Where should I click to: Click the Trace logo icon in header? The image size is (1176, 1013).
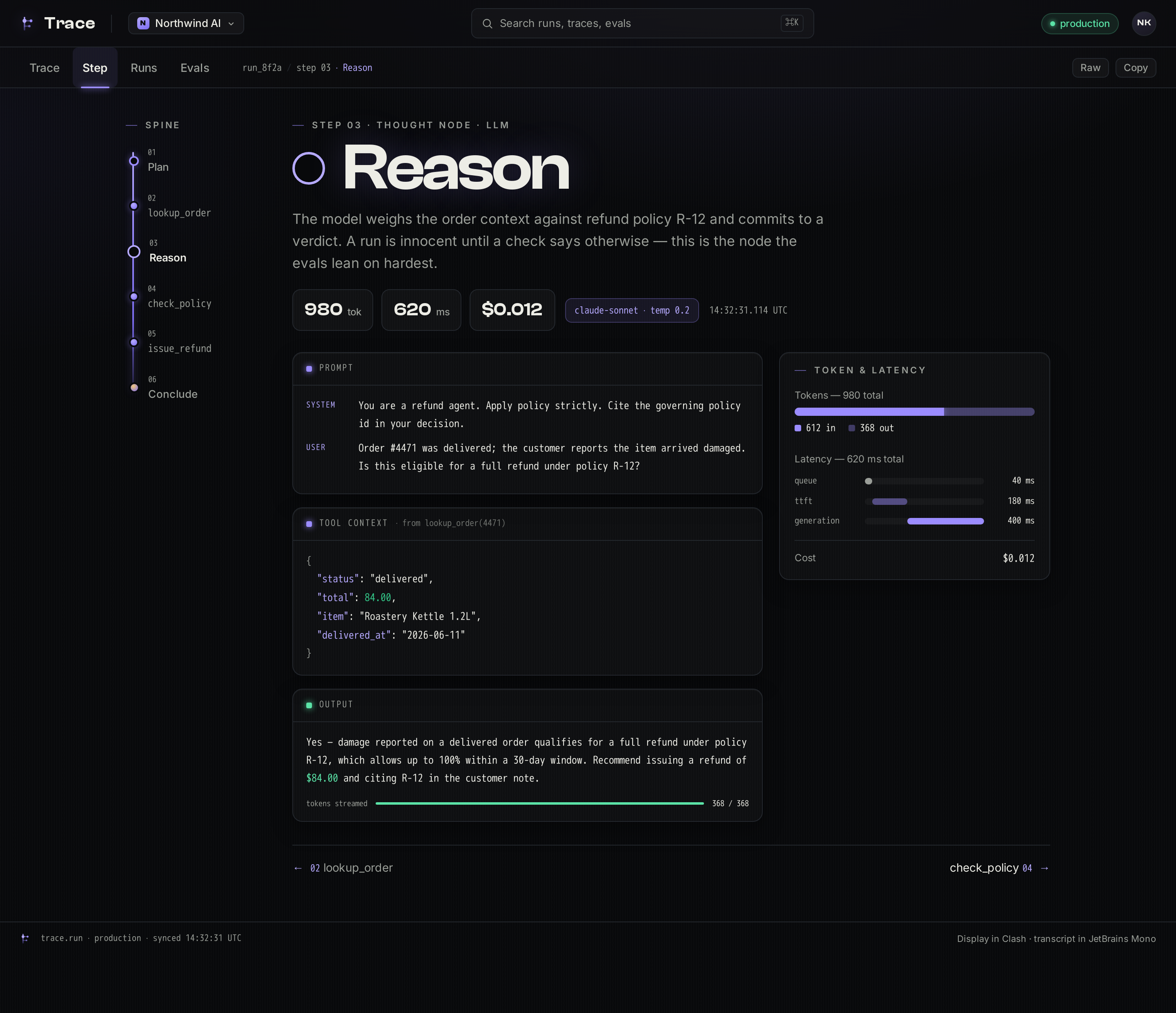click(27, 23)
